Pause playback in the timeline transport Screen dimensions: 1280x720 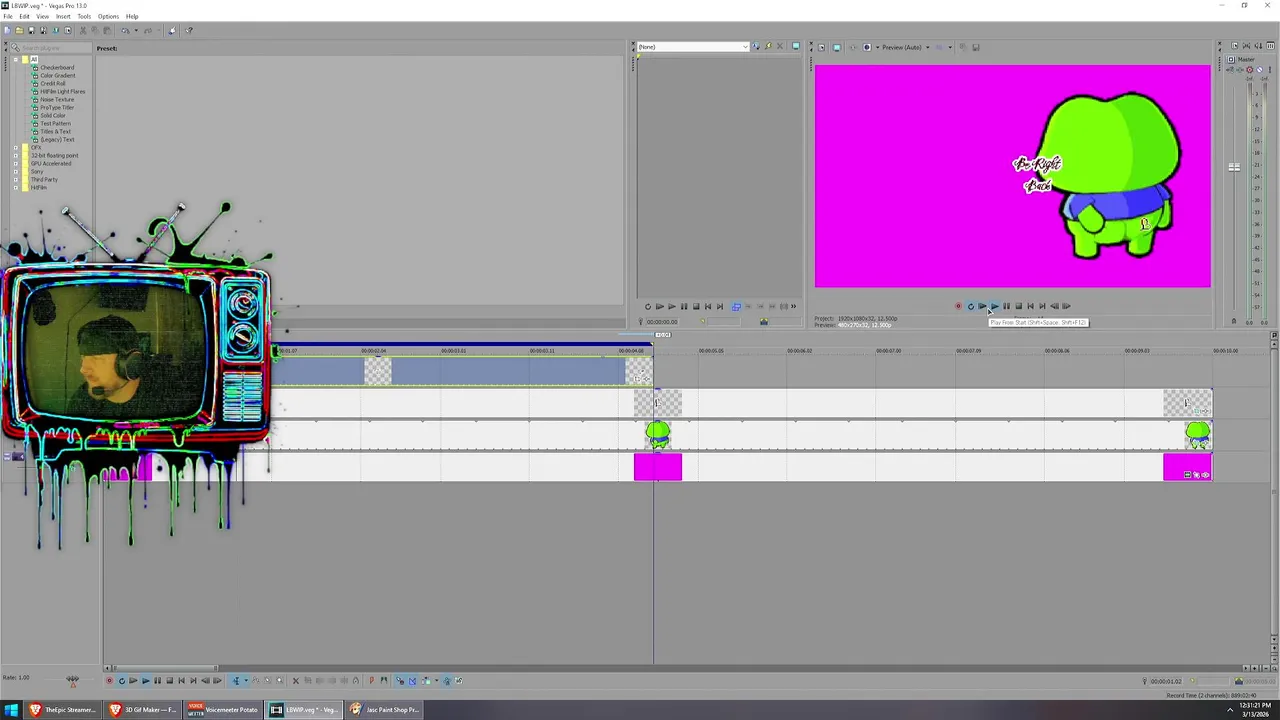(x=157, y=681)
